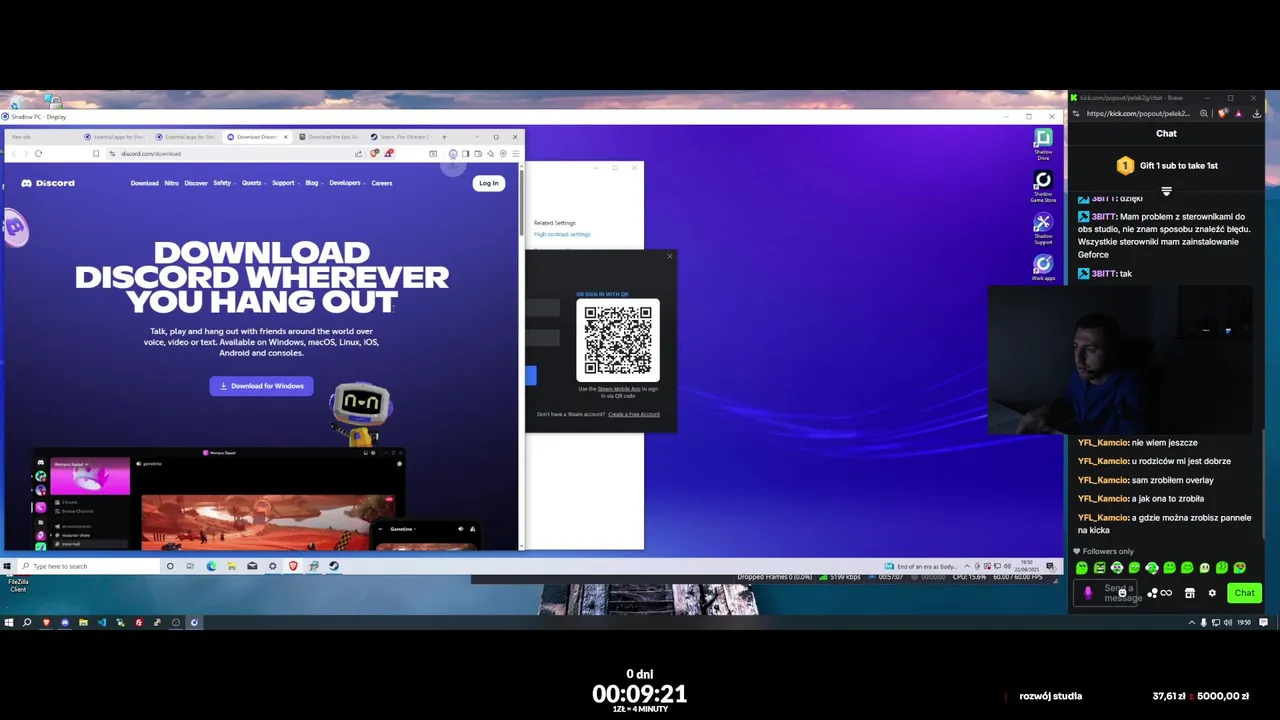Click the Brave Rewards triangle icon near address bar
The height and width of the screenshot is (720, 1280).
[x=388, y=154]
